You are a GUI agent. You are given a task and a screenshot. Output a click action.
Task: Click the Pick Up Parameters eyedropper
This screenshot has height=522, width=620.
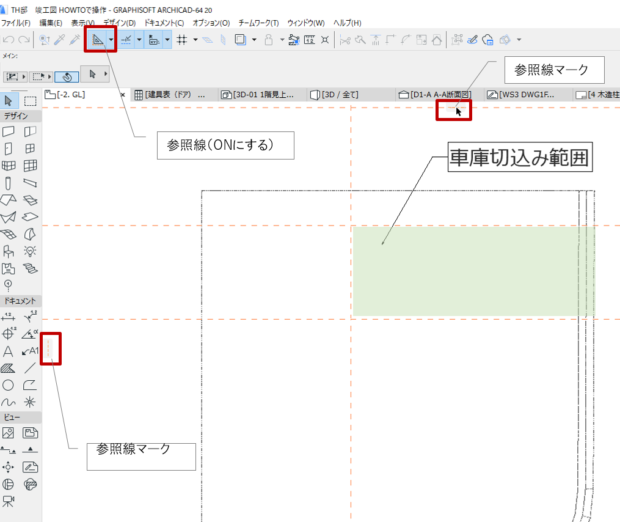(x=60, y=40)
